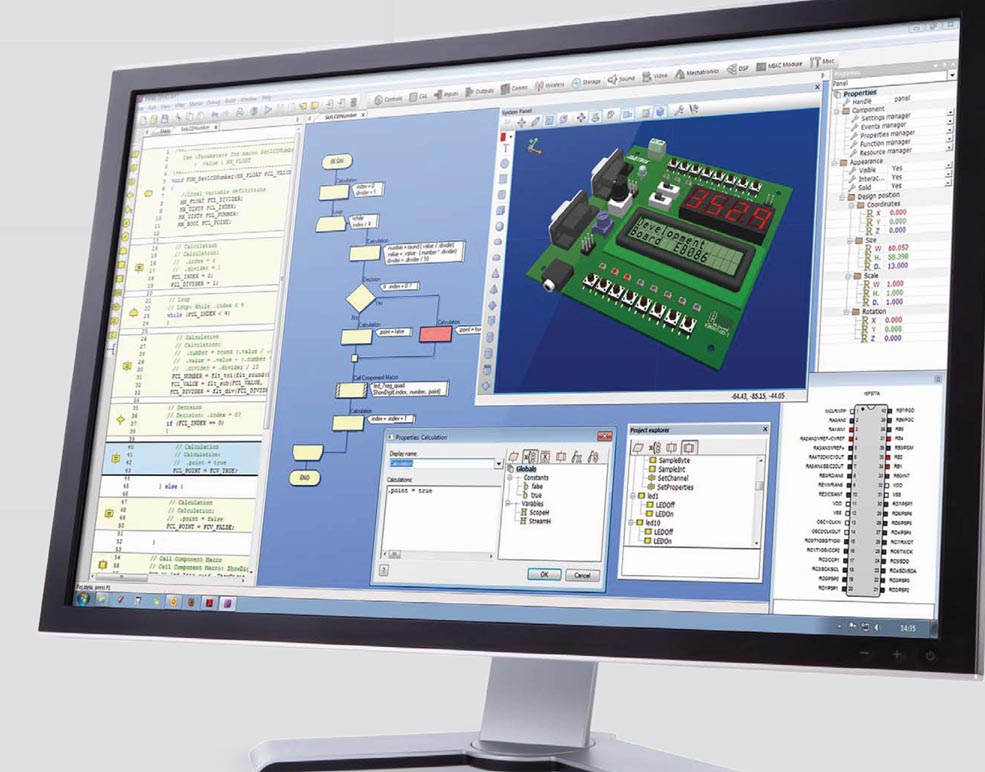Open the Video component category
Screen dimensions: 985x772
click(x=655, y=76)
